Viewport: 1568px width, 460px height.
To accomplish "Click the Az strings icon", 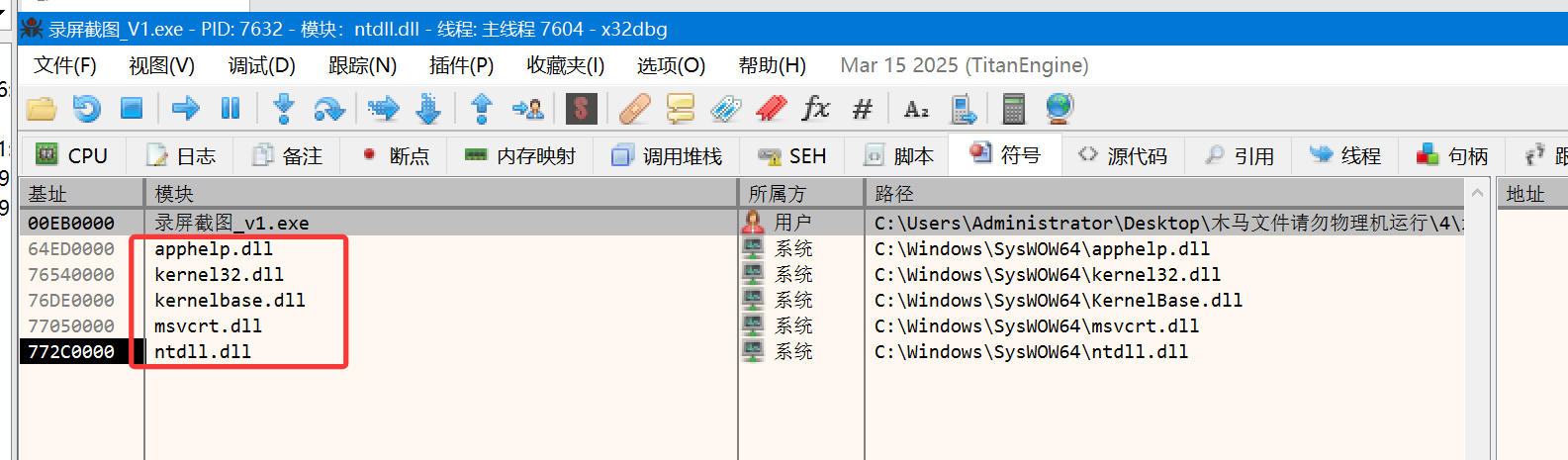I will (x=917, y=109).
